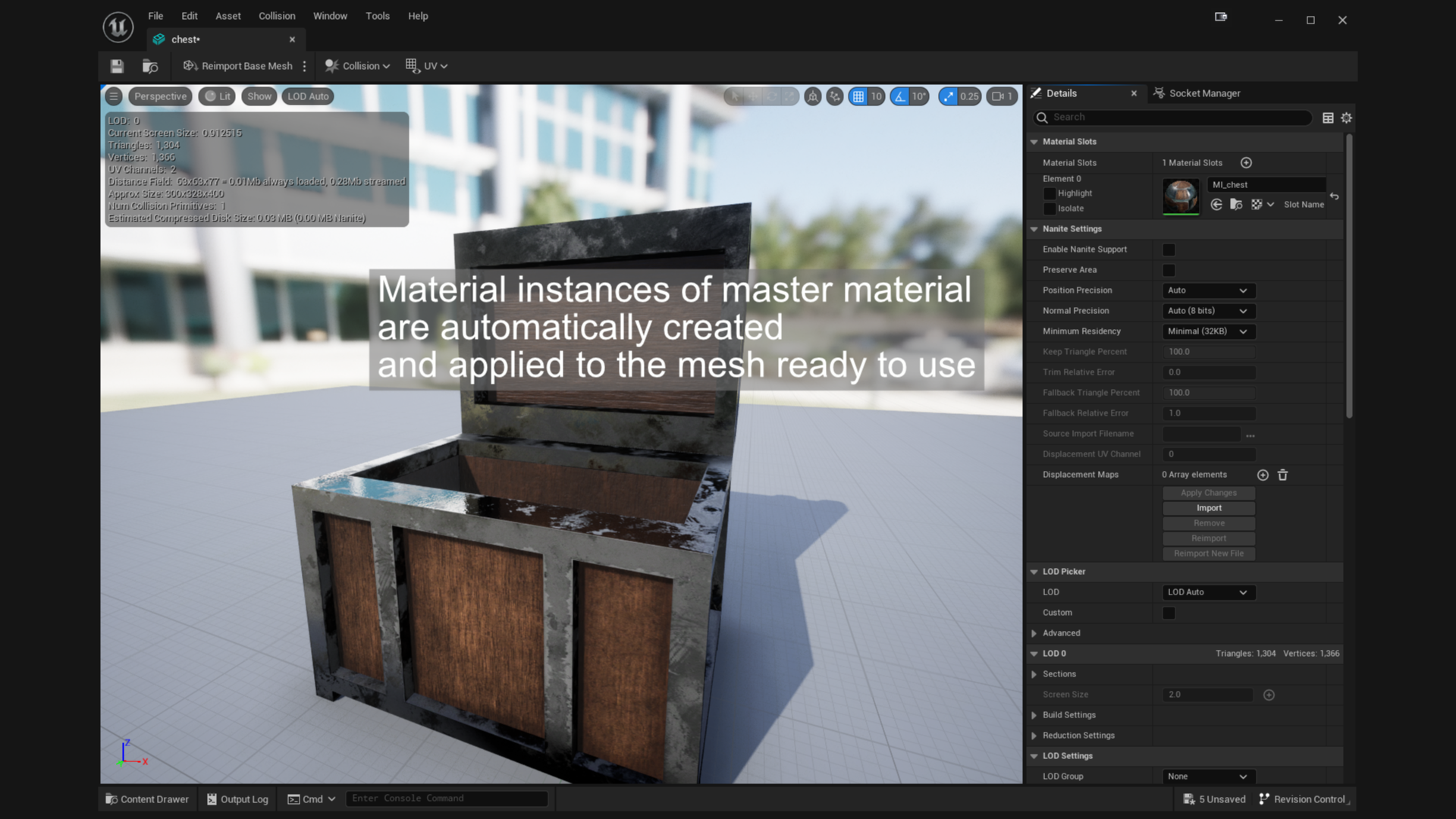This screenshot has height=819, width=1456.
Task: Click the MI_chest material thumbnail
Action: tap(1181, 196)
